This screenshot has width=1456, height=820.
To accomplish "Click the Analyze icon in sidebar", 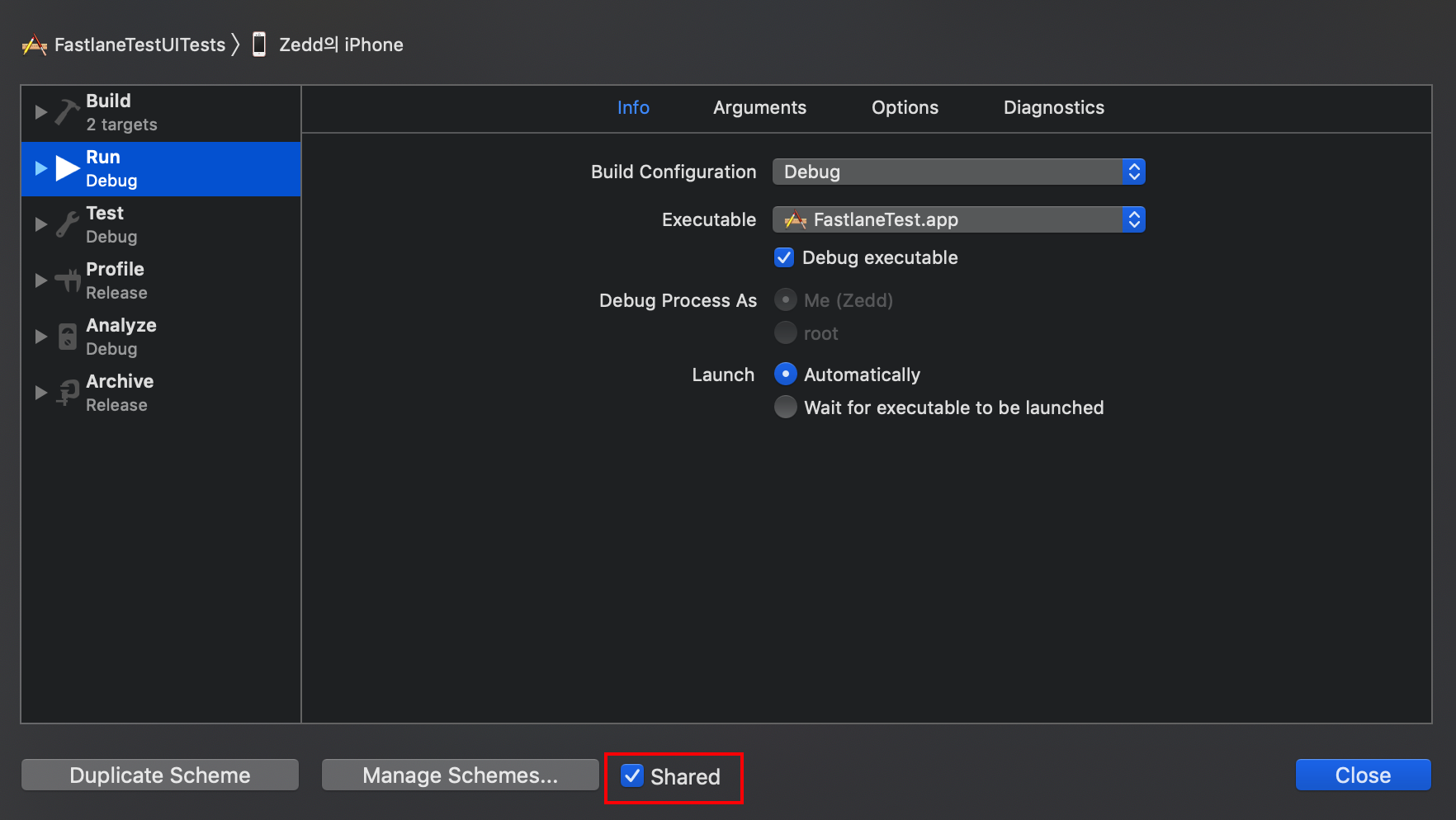I will click(x=68, y=337).
